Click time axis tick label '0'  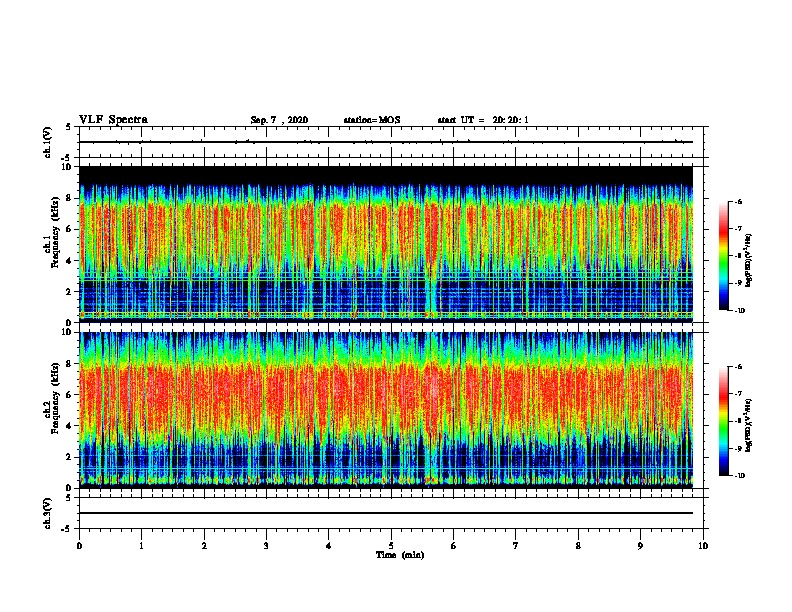[79, 546]
